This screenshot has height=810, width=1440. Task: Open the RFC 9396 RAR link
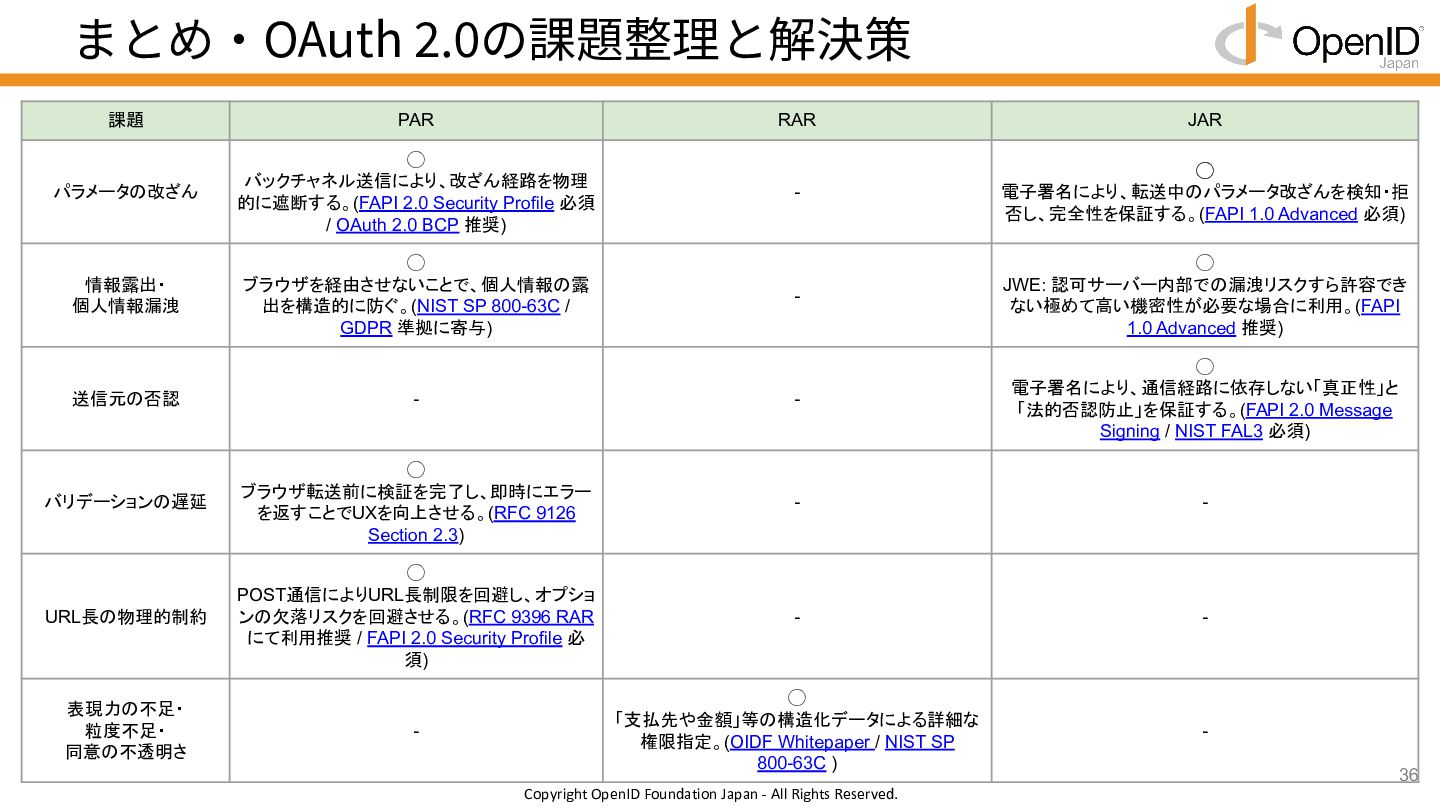point(531,617)
